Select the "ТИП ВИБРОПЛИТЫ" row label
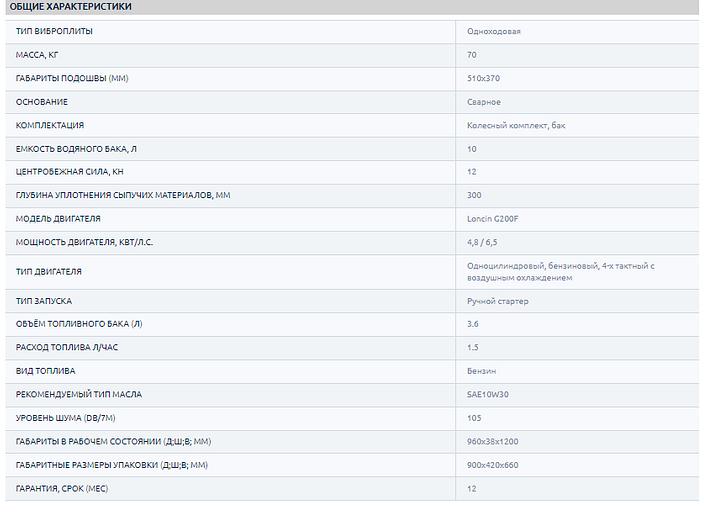Screen dimensions: 704x512 click(x=55, y=31)
